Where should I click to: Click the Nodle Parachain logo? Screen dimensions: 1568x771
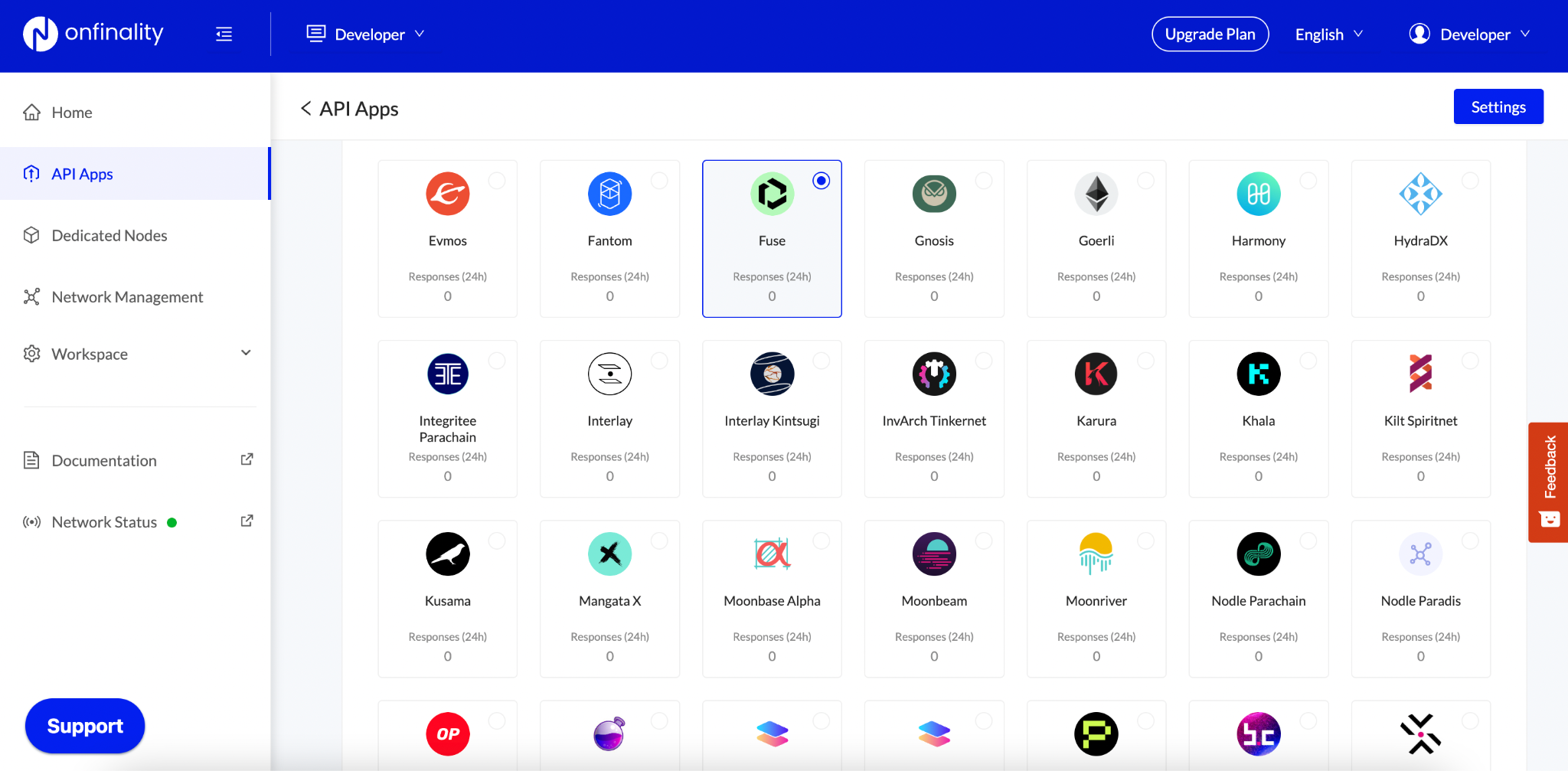pyautogui.click(x=1259, y=554)
